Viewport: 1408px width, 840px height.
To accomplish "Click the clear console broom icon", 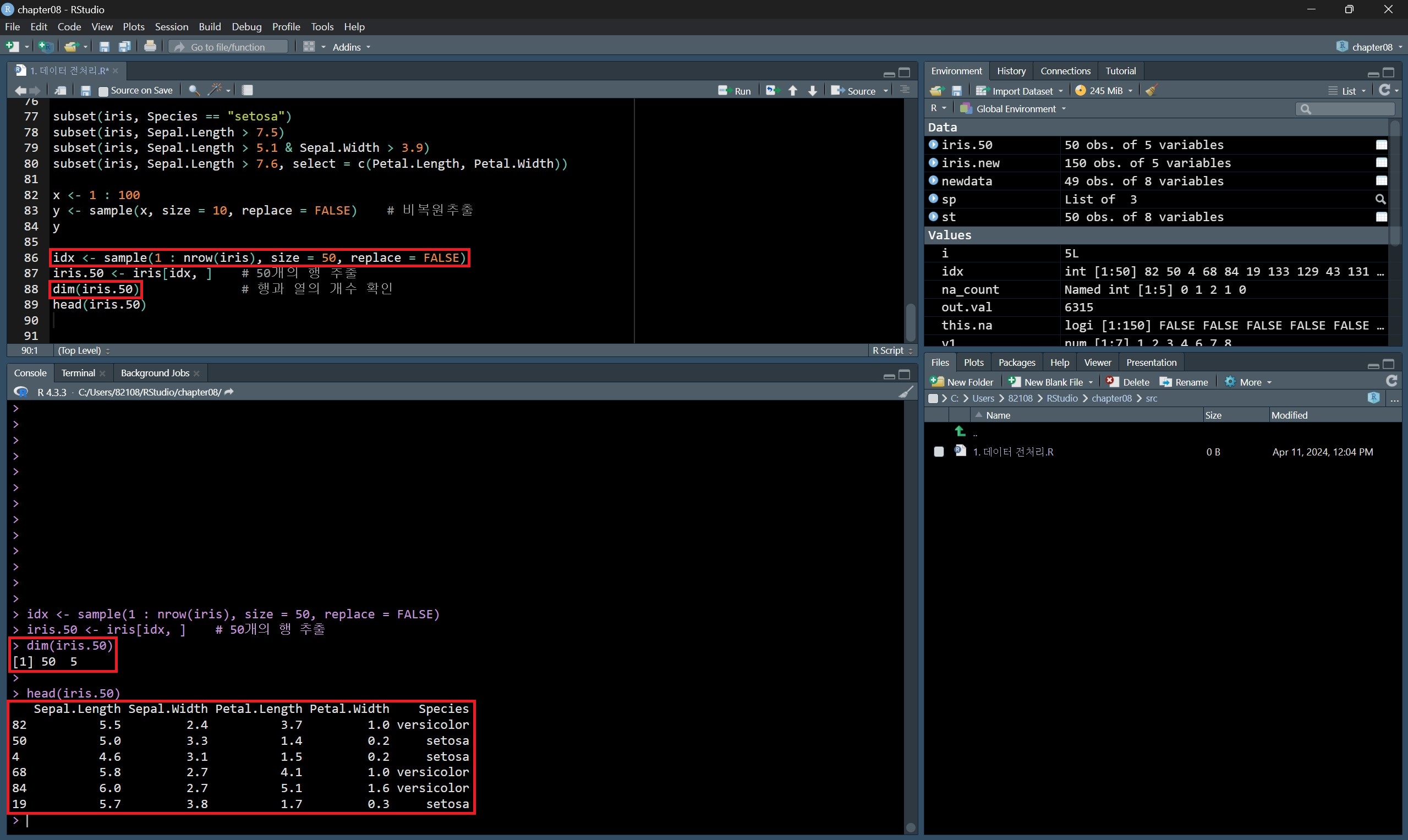I will [905, 392].
